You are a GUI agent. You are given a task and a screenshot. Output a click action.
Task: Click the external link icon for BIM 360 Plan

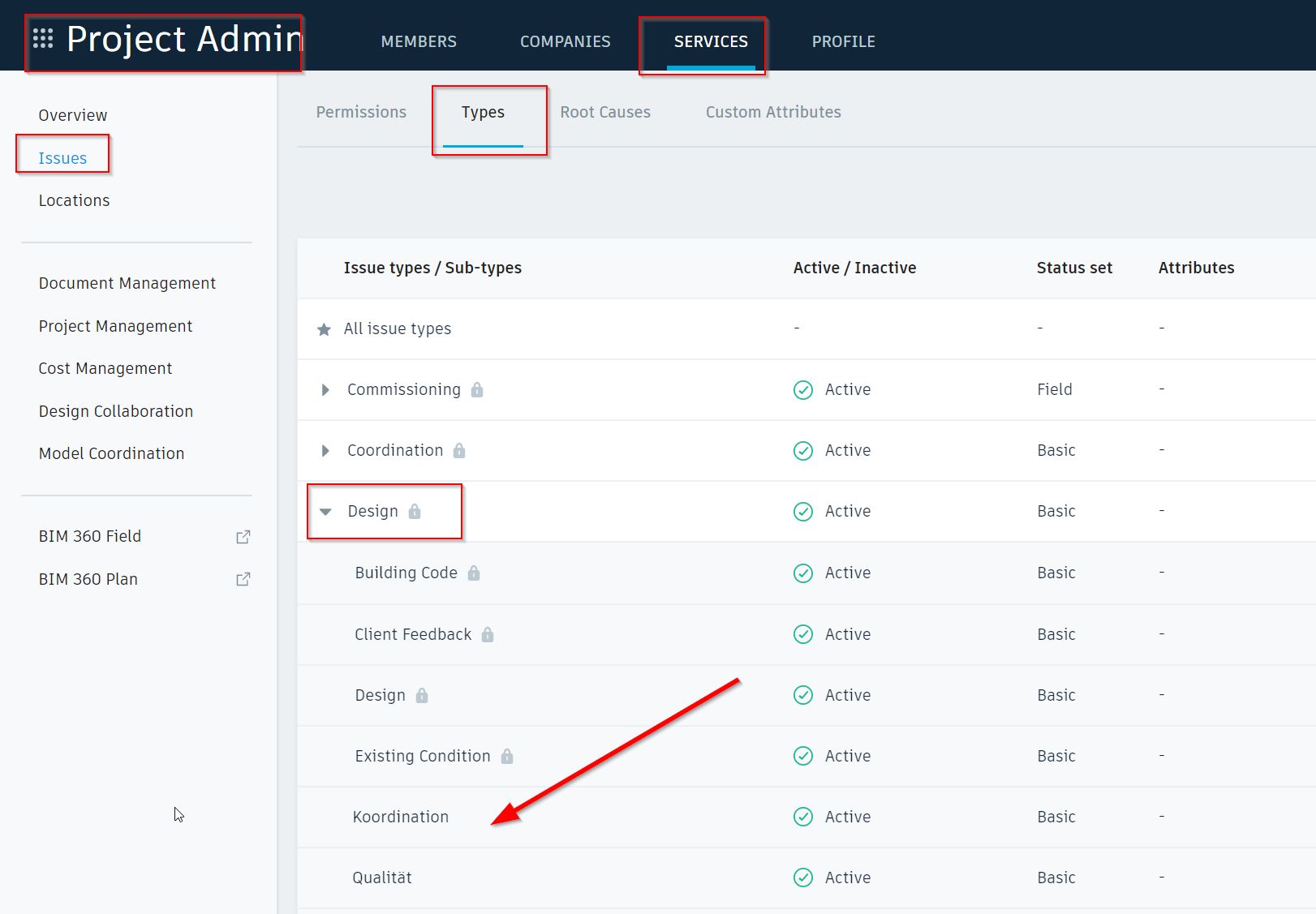tap(243, 579)
